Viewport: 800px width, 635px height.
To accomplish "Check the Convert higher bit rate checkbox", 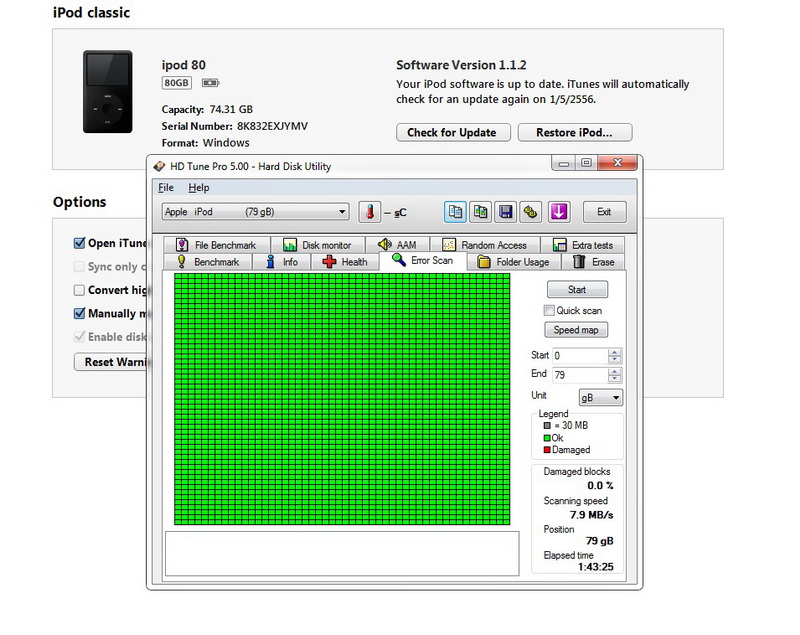I will pyautogui.click(x=79, y=290).
